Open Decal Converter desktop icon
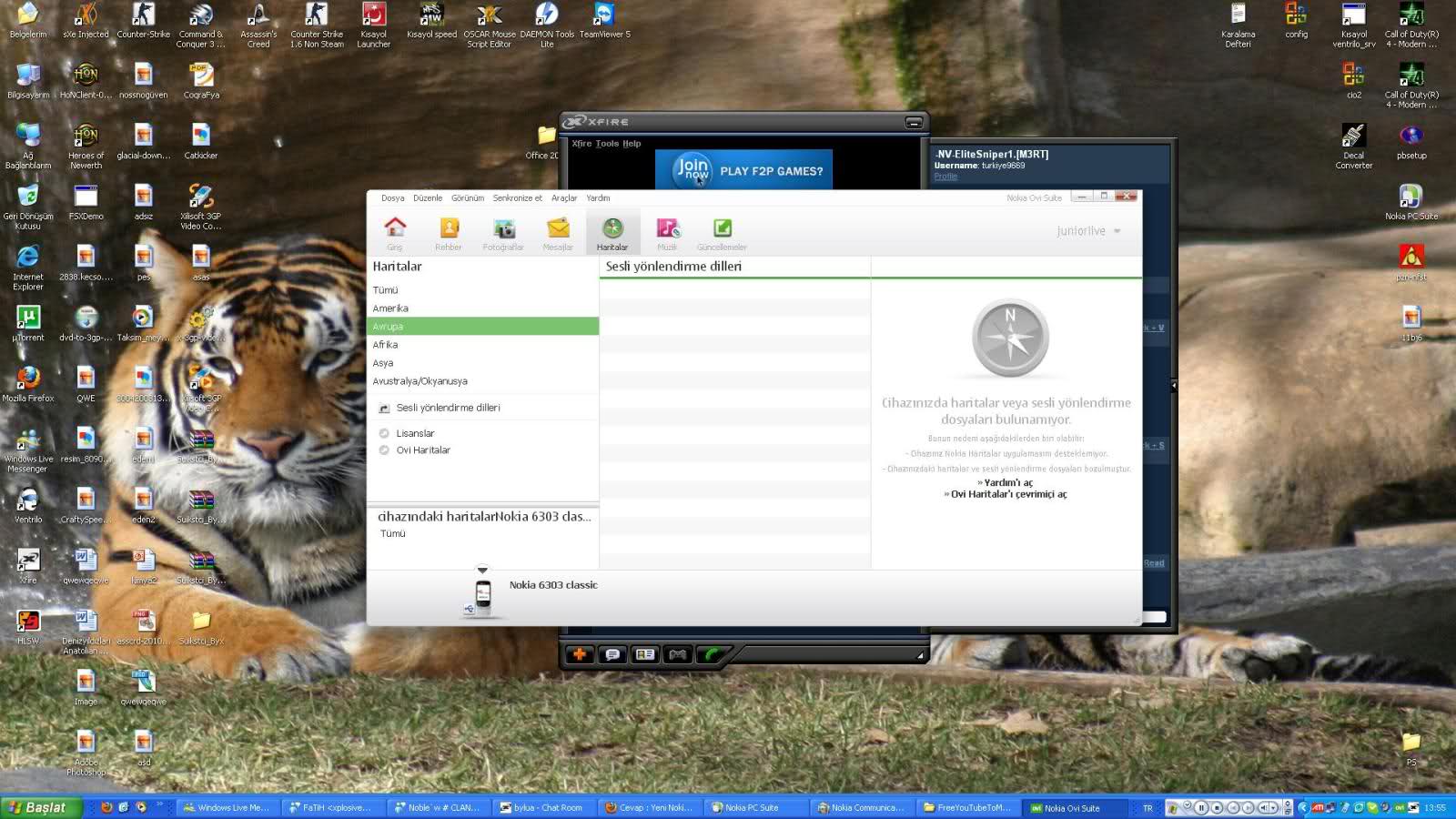 tap(1353, 146)
